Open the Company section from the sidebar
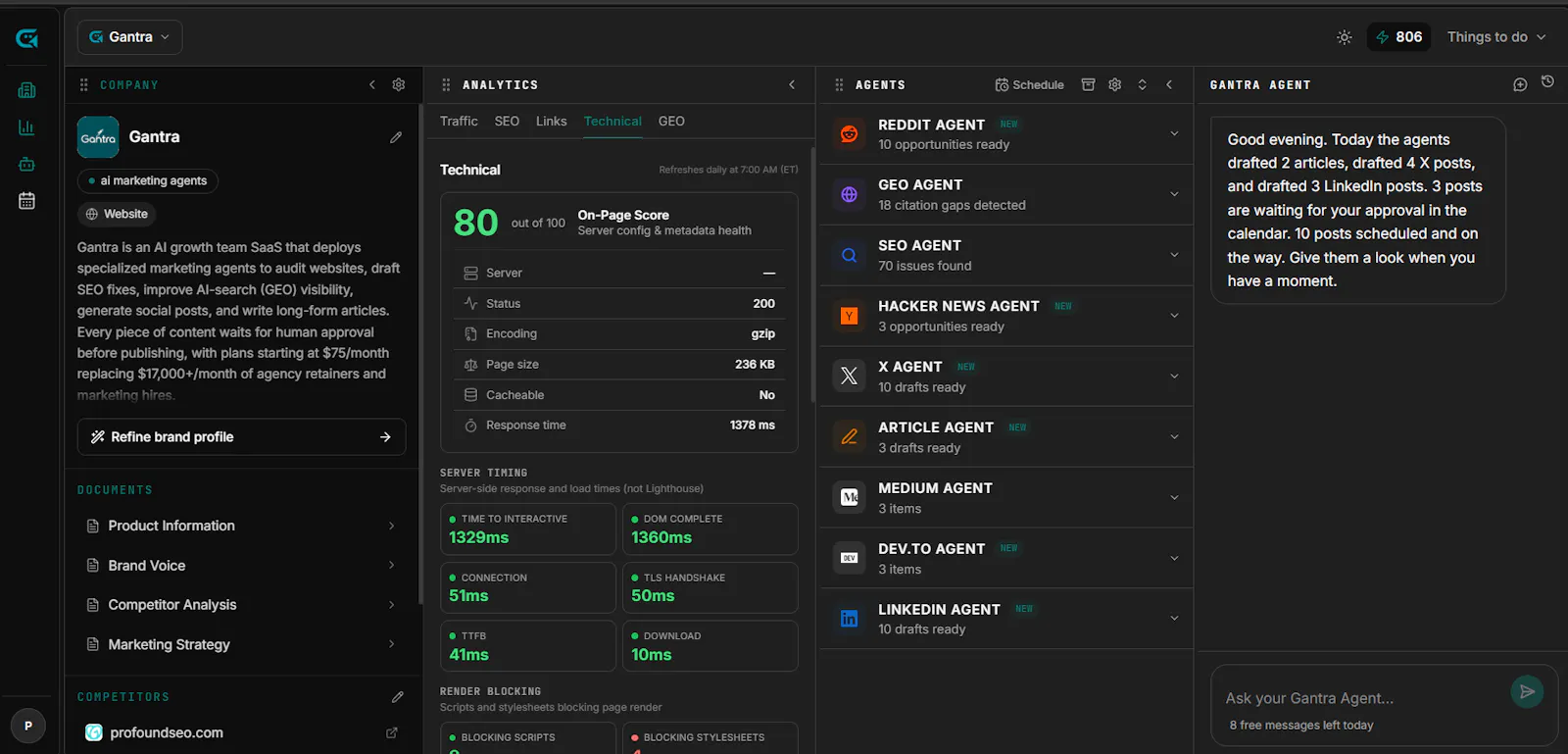This screenshot has width=1568, height=754. pos(26,90)
